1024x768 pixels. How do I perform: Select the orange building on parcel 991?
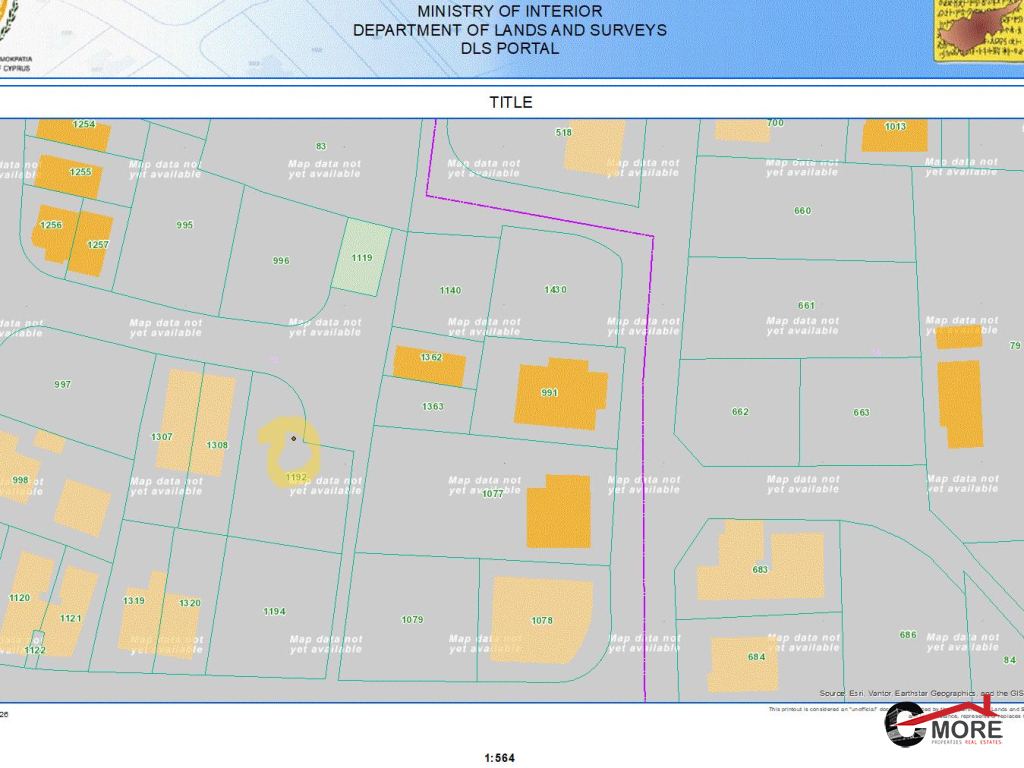(x=560, y=393)
